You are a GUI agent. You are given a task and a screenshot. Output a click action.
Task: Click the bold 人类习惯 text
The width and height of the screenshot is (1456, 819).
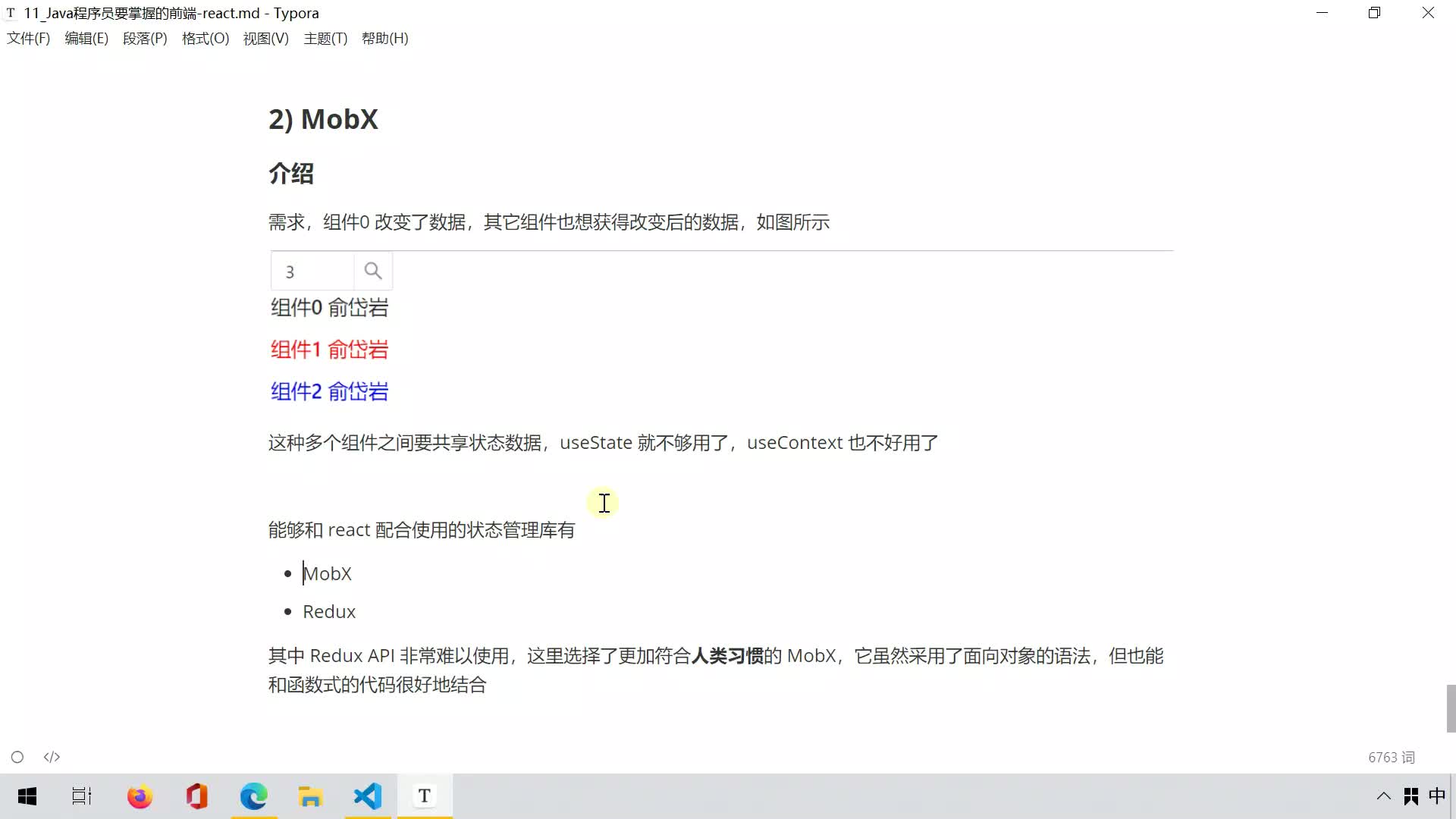pyautogui.click(x=727, y=656)
